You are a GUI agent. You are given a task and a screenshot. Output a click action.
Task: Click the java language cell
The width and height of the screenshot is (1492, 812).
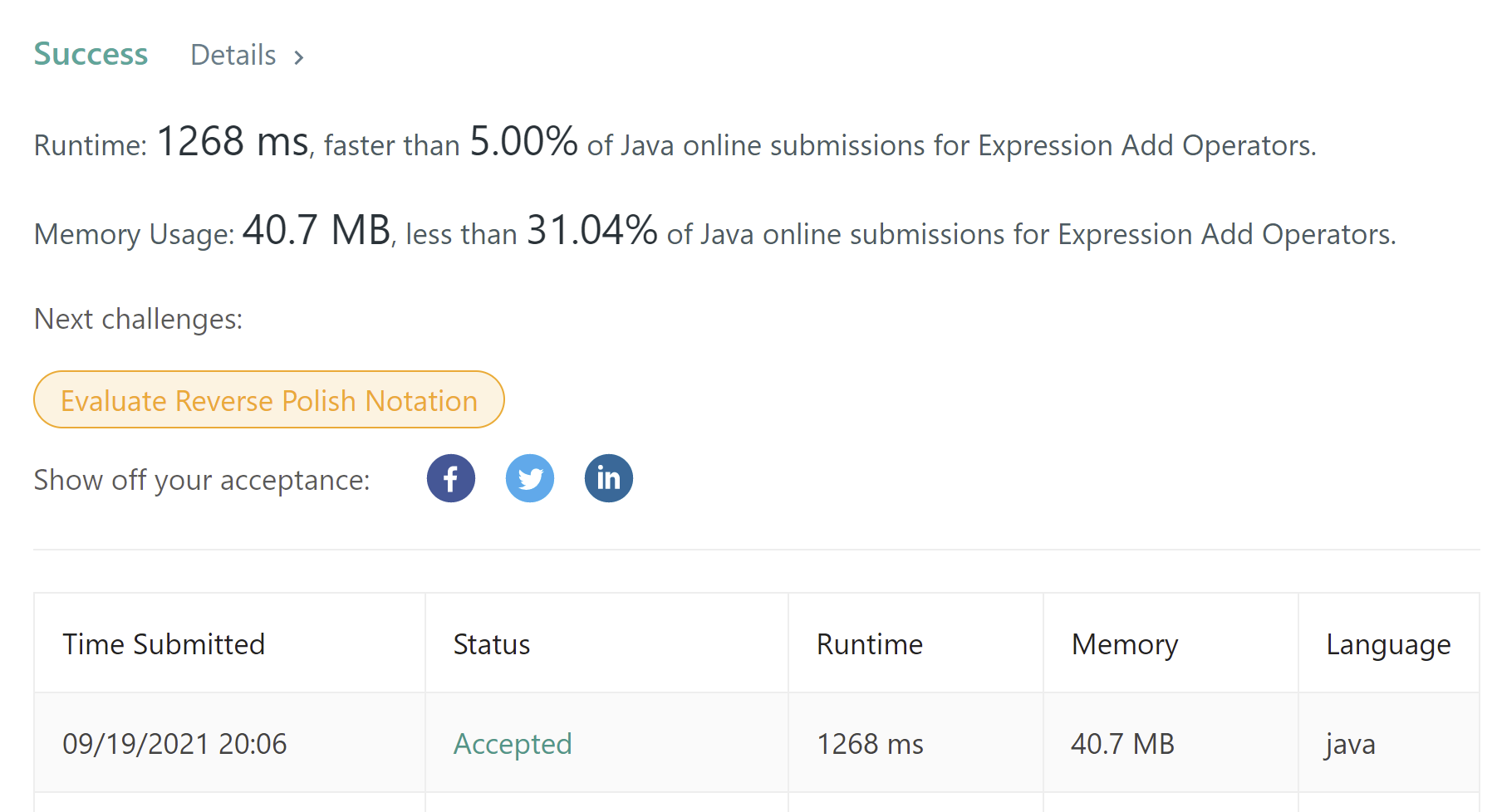coord(1351,744)
